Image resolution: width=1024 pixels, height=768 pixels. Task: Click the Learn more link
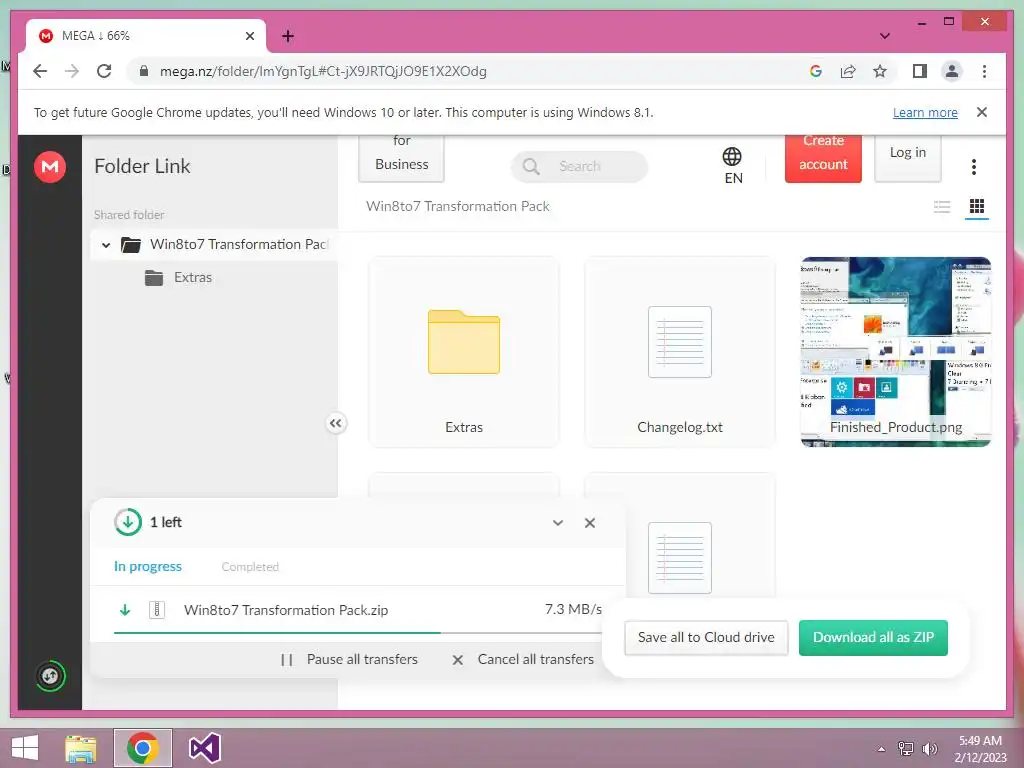point(925,112)
